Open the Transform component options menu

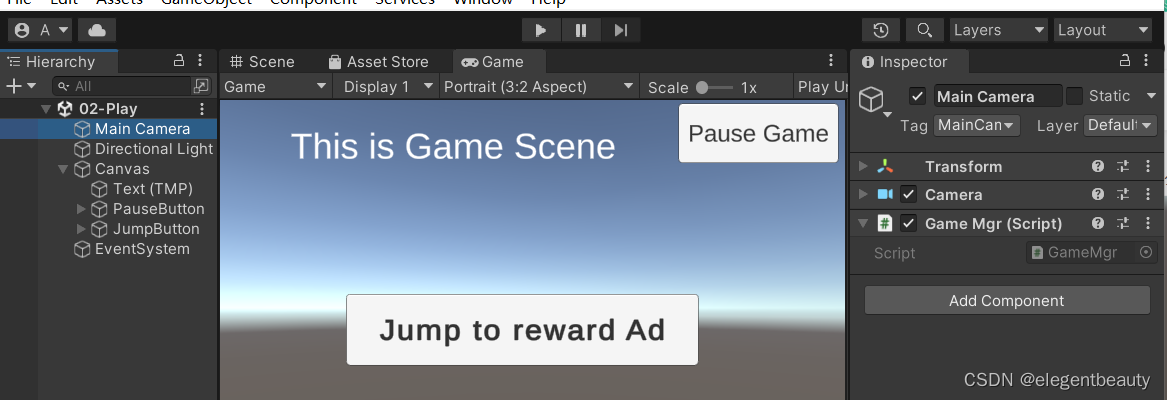click(1147, 166)
